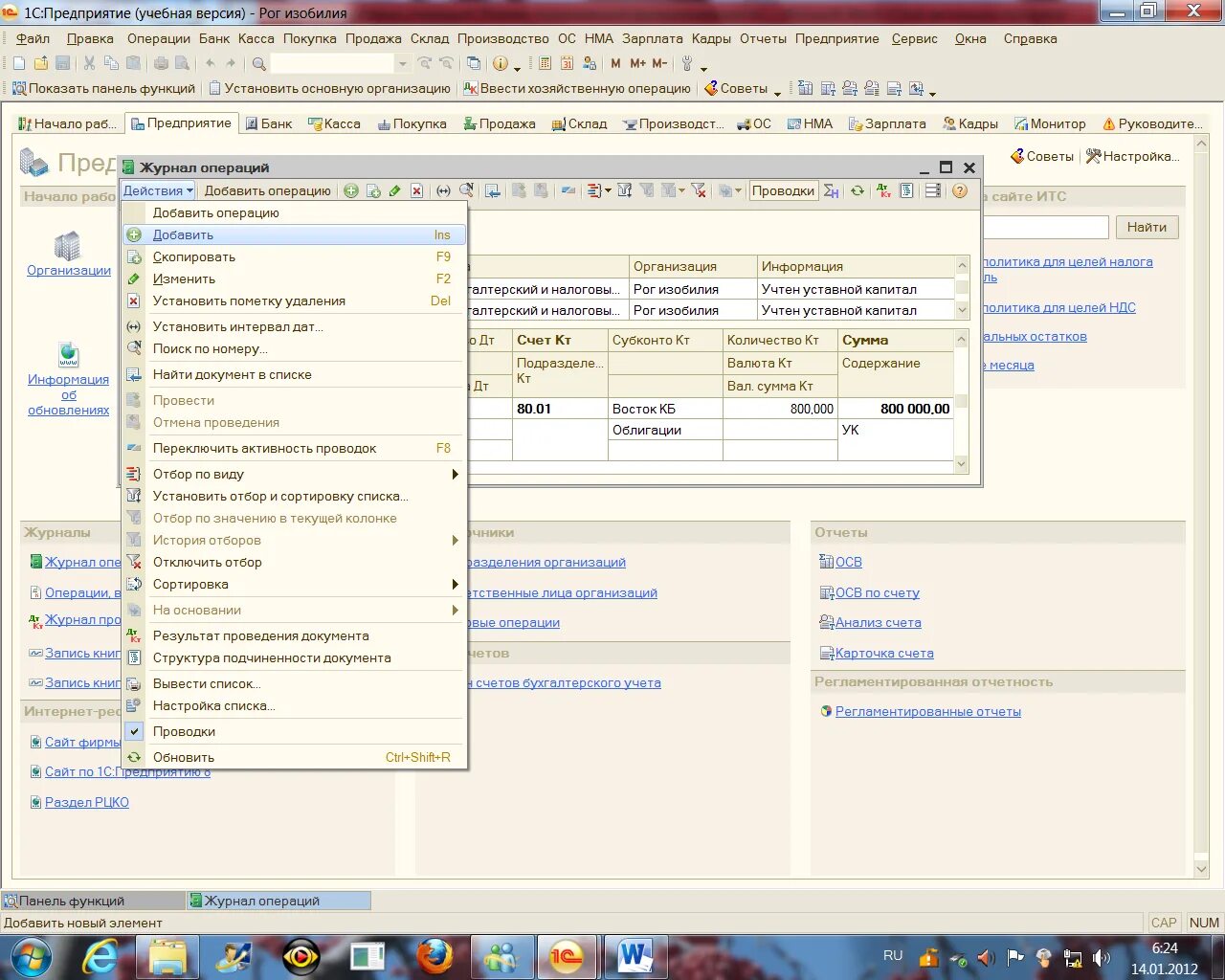The width and height of the screenshot is (1225, 980).
Task: Toggle the Проводки button in journal toolbar
Action: pos(783,190)
